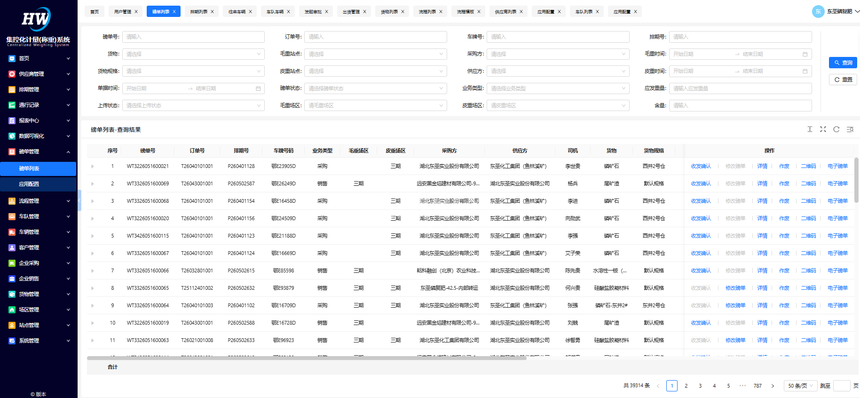The height and width of the screenshot is (398, 860).
Task: Open calendar icon in 毛重时间 date range
Action: coord(805,54)
